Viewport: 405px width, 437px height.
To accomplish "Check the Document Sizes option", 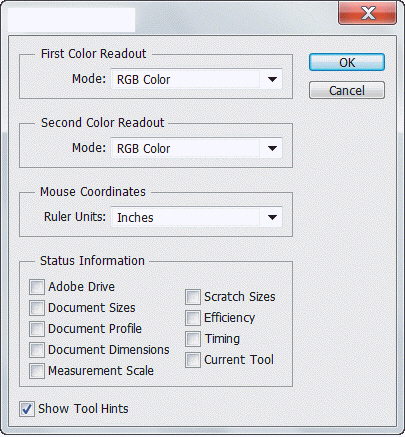I will [x=37, y=308].
